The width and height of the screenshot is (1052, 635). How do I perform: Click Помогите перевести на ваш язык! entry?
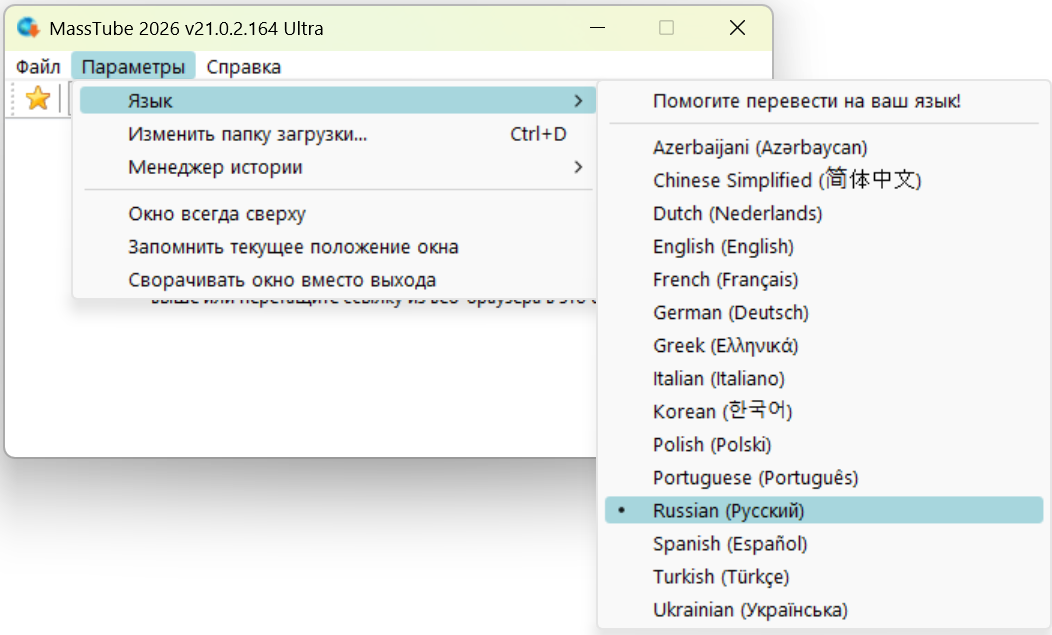click(824, 101)
